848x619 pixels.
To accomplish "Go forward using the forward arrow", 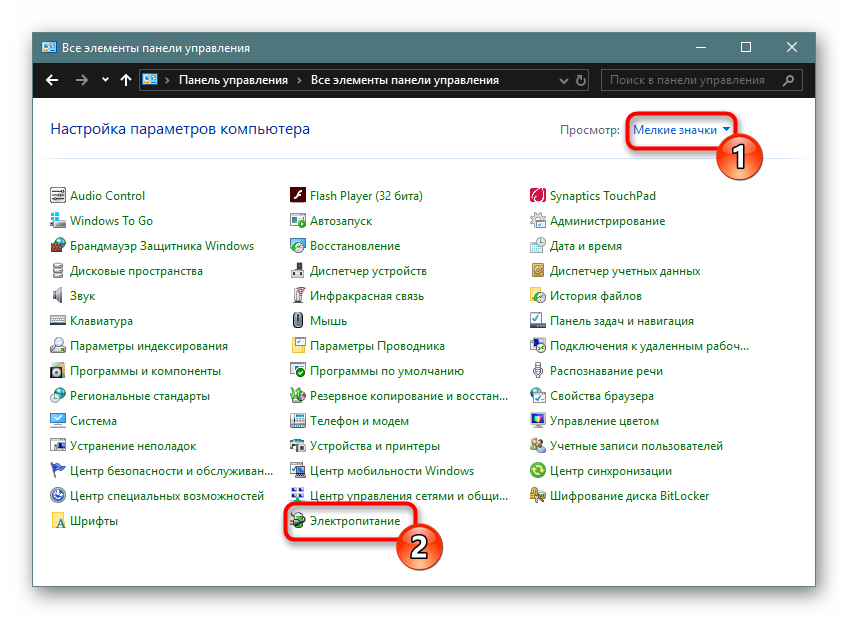I will coord(82,80).
